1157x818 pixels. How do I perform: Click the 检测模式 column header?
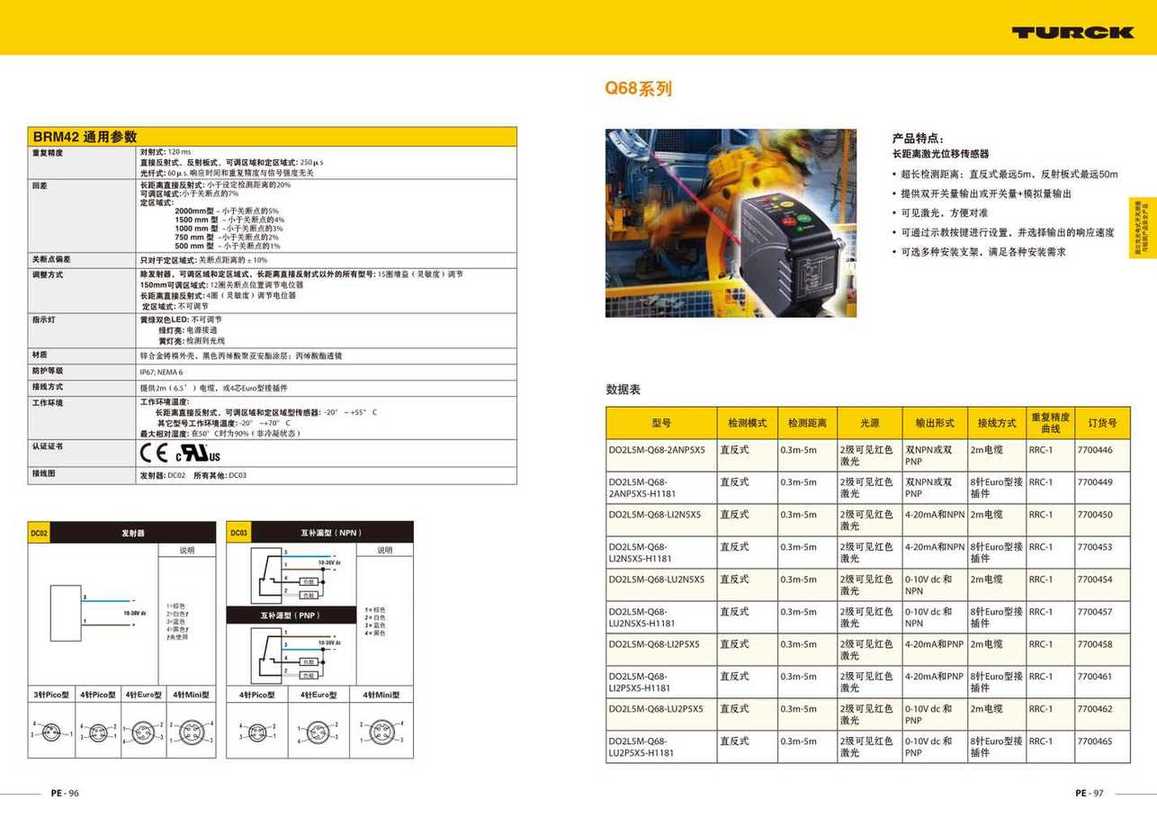[x=747, y=423]
